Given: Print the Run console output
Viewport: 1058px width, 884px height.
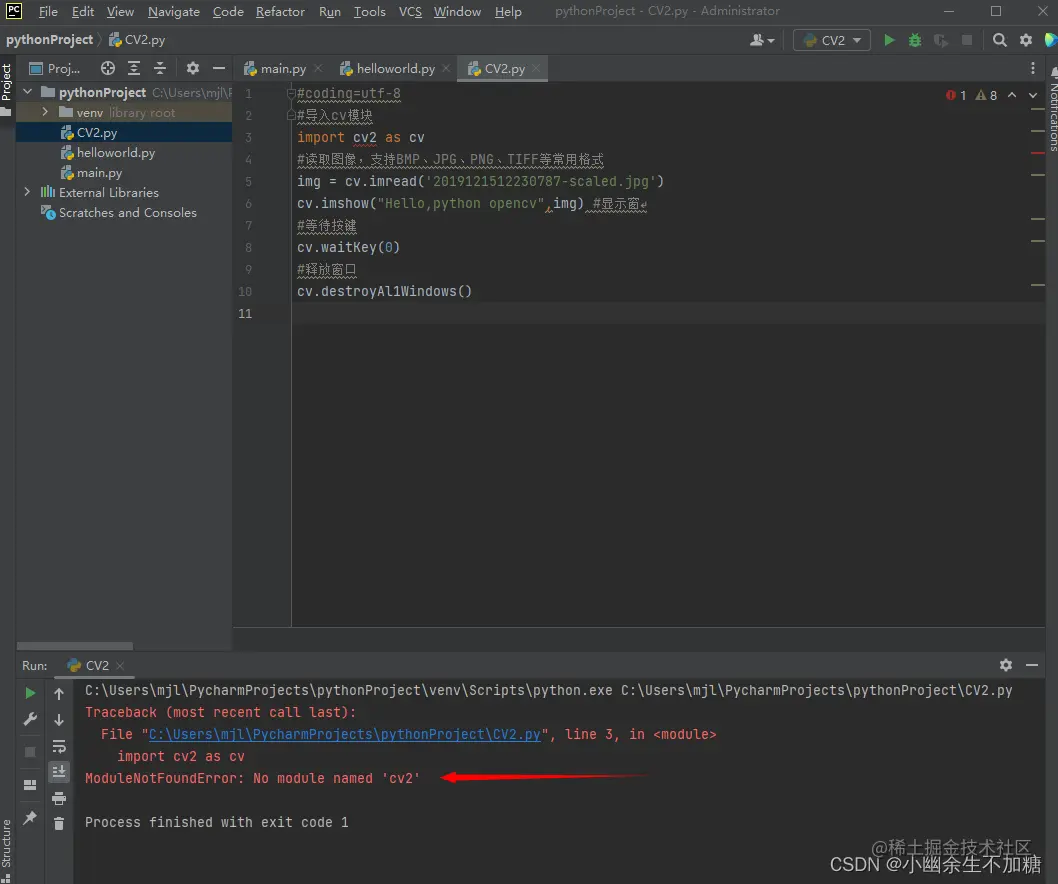Looking at the screenshot, I should tap(59, 798).
